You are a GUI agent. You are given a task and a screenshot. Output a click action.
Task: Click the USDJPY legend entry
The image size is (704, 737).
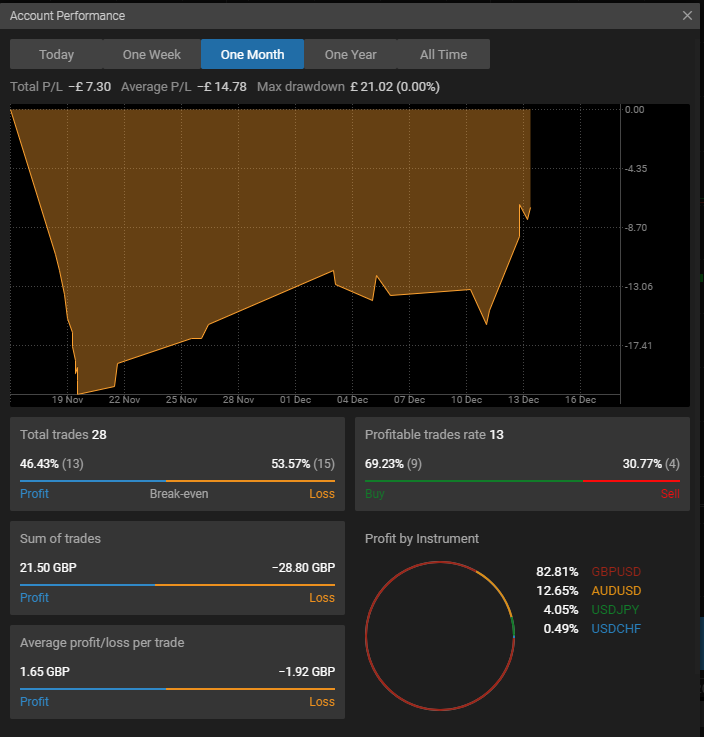tap(615, 610)
